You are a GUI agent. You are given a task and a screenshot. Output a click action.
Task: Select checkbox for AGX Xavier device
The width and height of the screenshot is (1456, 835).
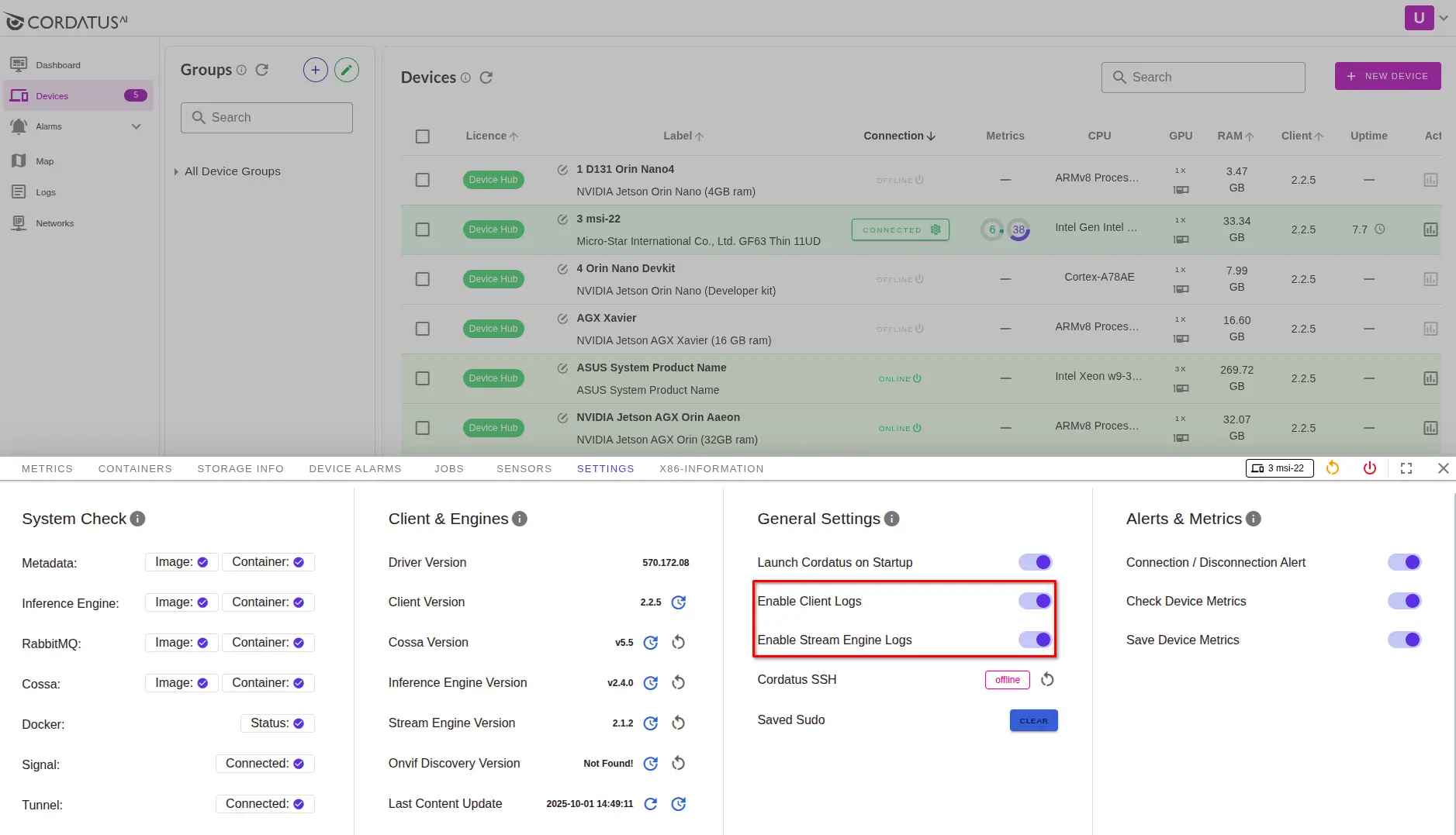click(422, 329)
